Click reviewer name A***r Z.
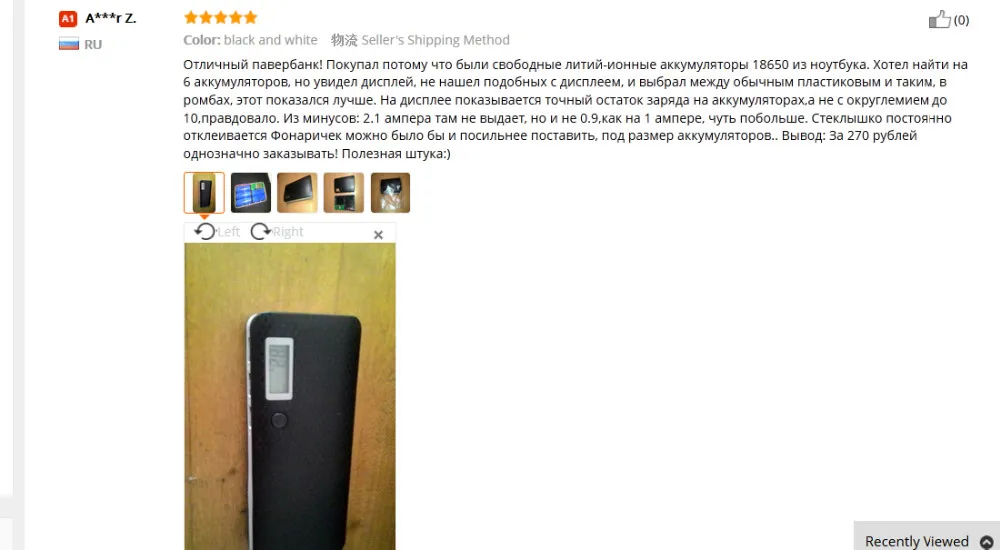 coord(111,19)
